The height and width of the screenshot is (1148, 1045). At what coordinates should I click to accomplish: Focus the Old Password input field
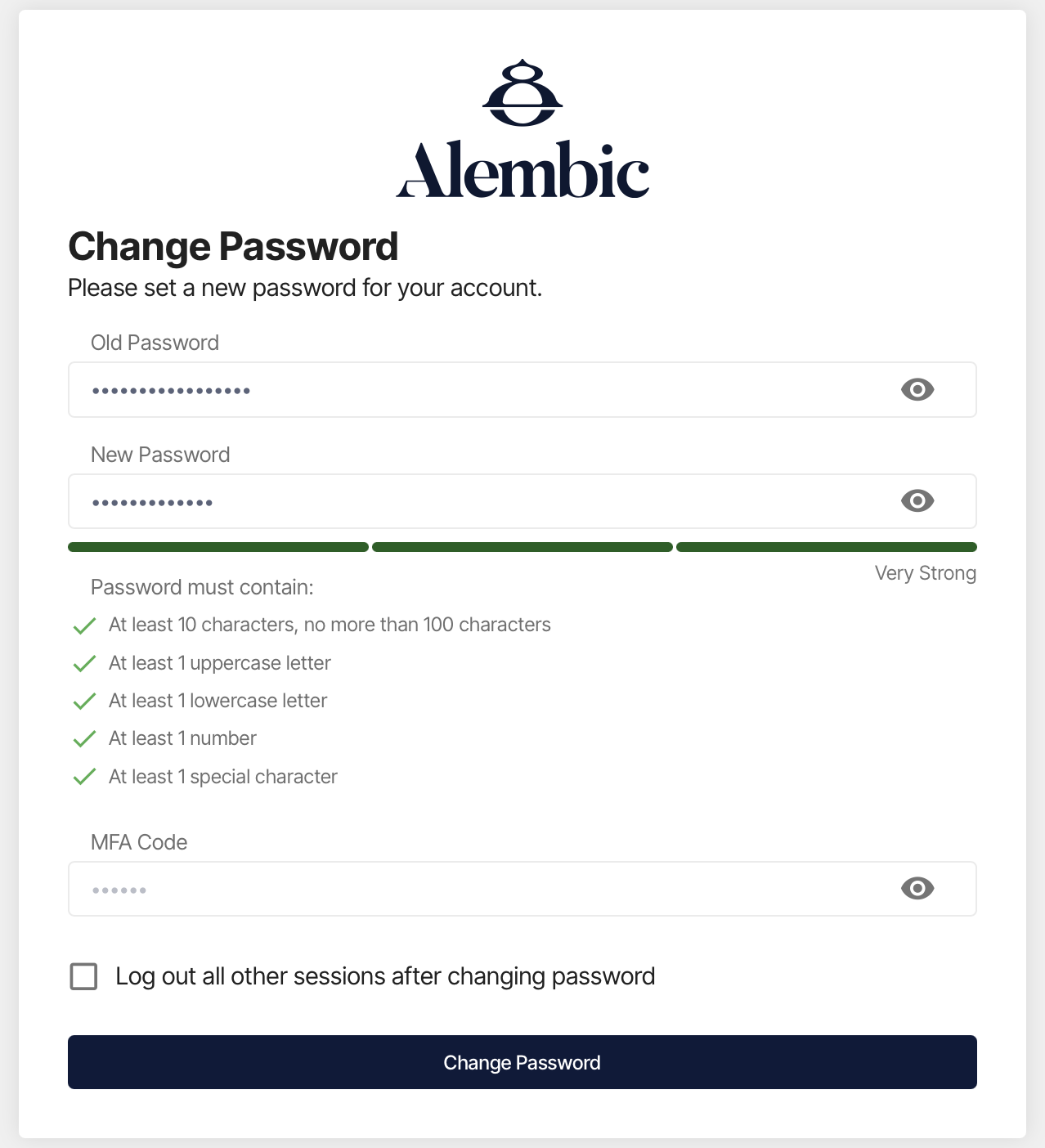pyautogui.click(x=522, y=390)
